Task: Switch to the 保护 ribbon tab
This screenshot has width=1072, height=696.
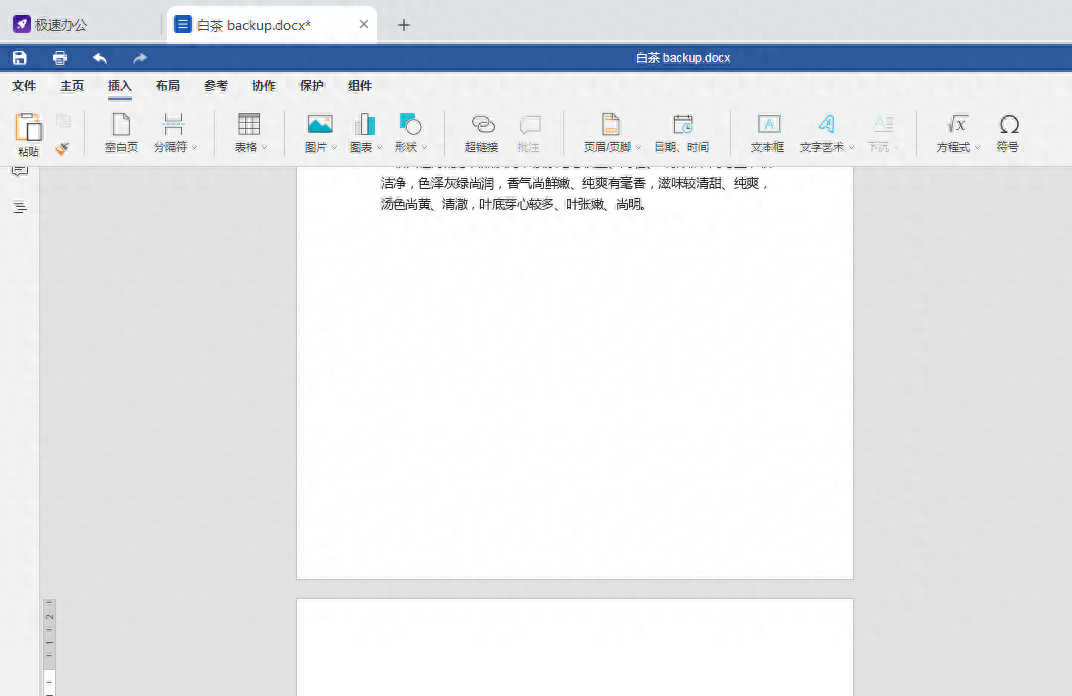Action: [x=312, y=85]
